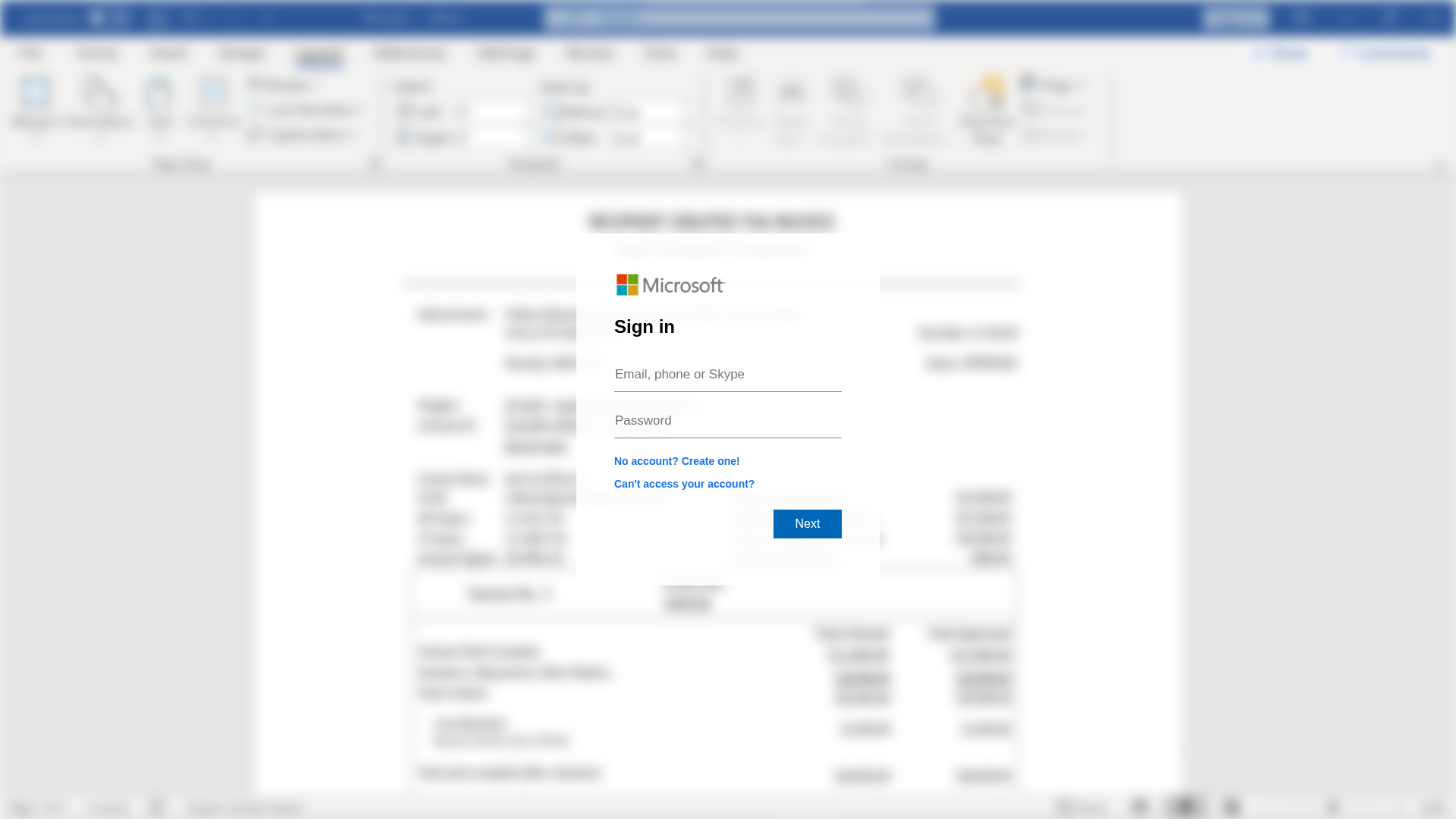Select Print Layout view in status bar
The width and height of the screenshot is (1456, 819).
[x=1185, y=807]
